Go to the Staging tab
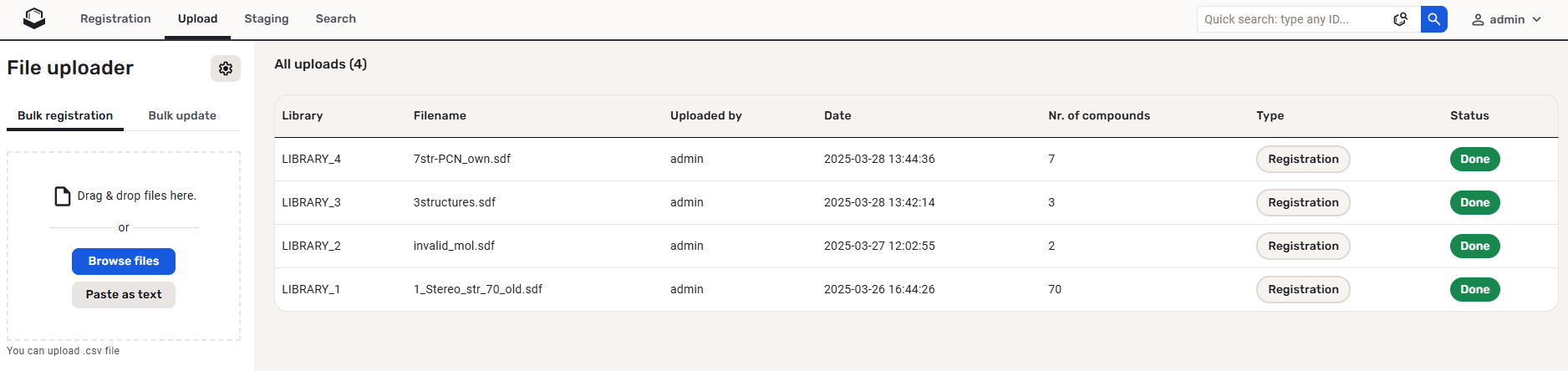Screen dimensions: 1568x371 [x=267, y=18]
